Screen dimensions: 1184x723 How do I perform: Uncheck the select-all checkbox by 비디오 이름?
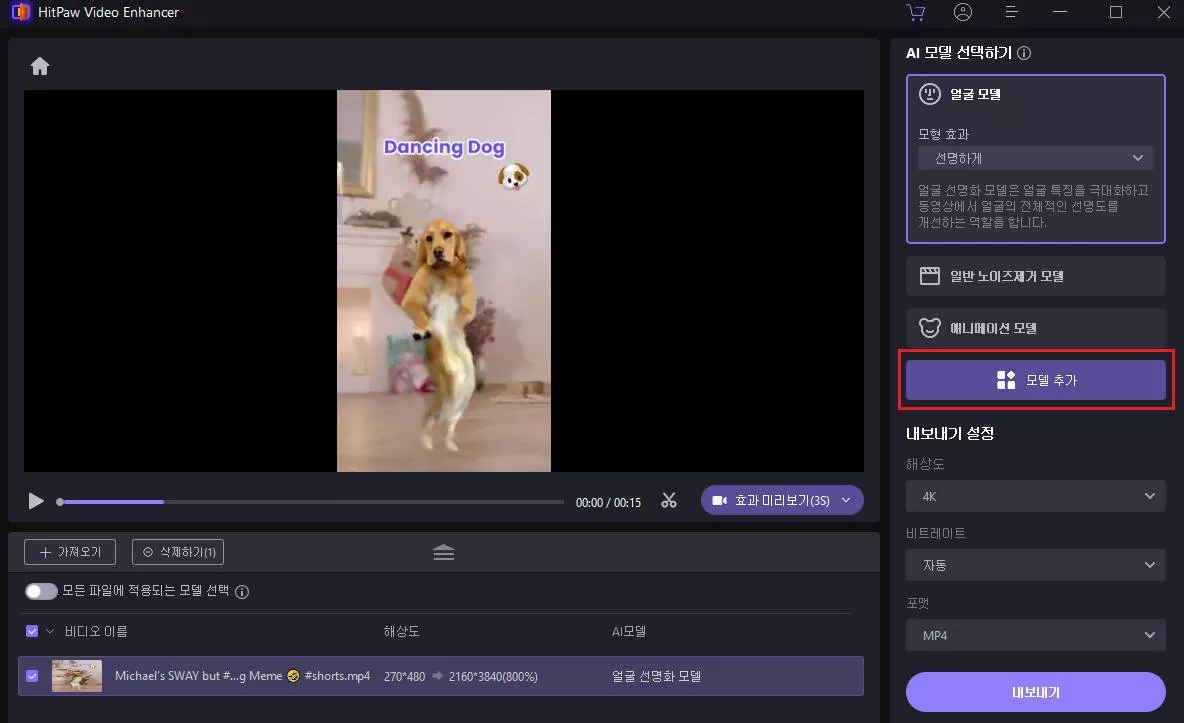pos(32,631)
